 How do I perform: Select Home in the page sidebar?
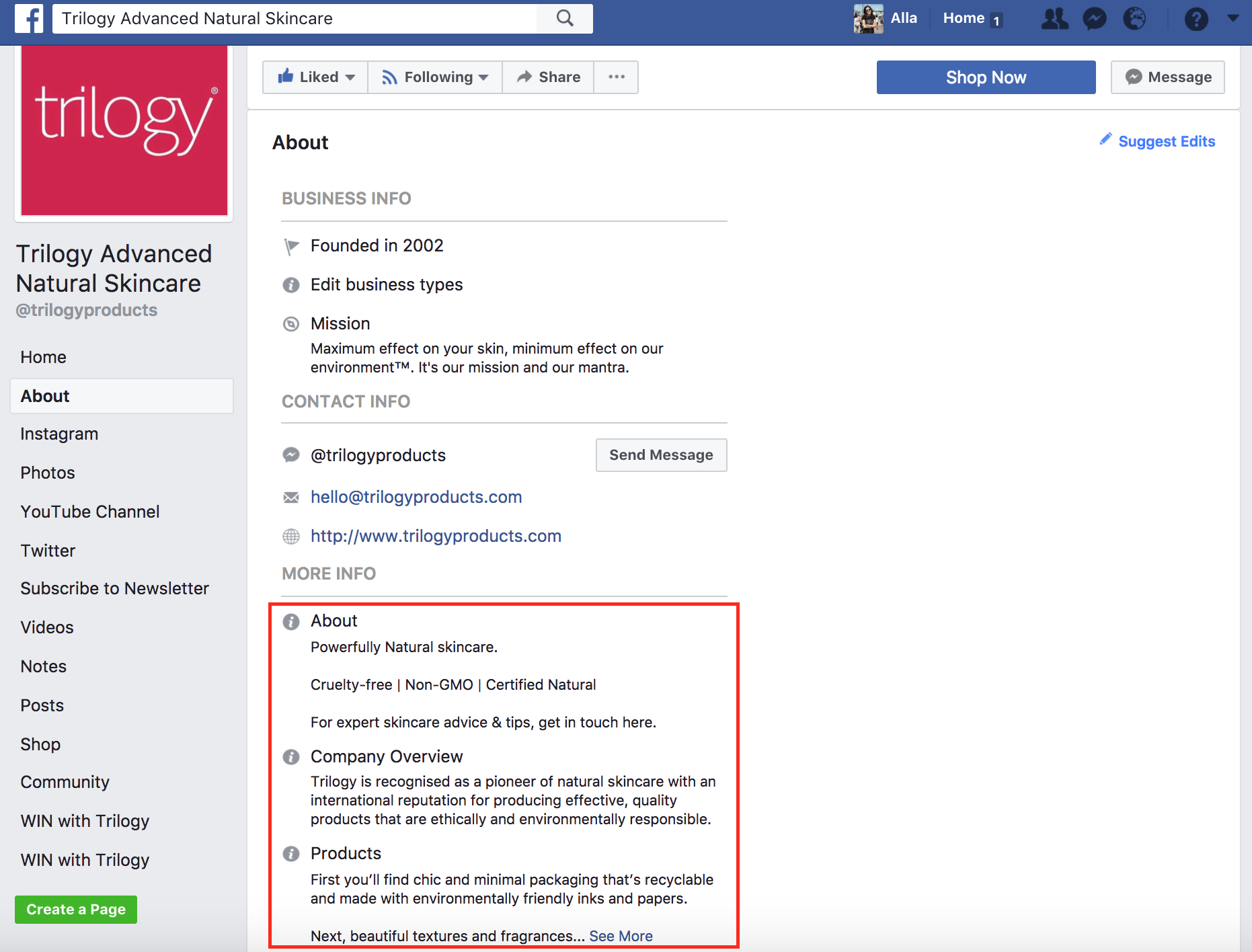[43, 357]
